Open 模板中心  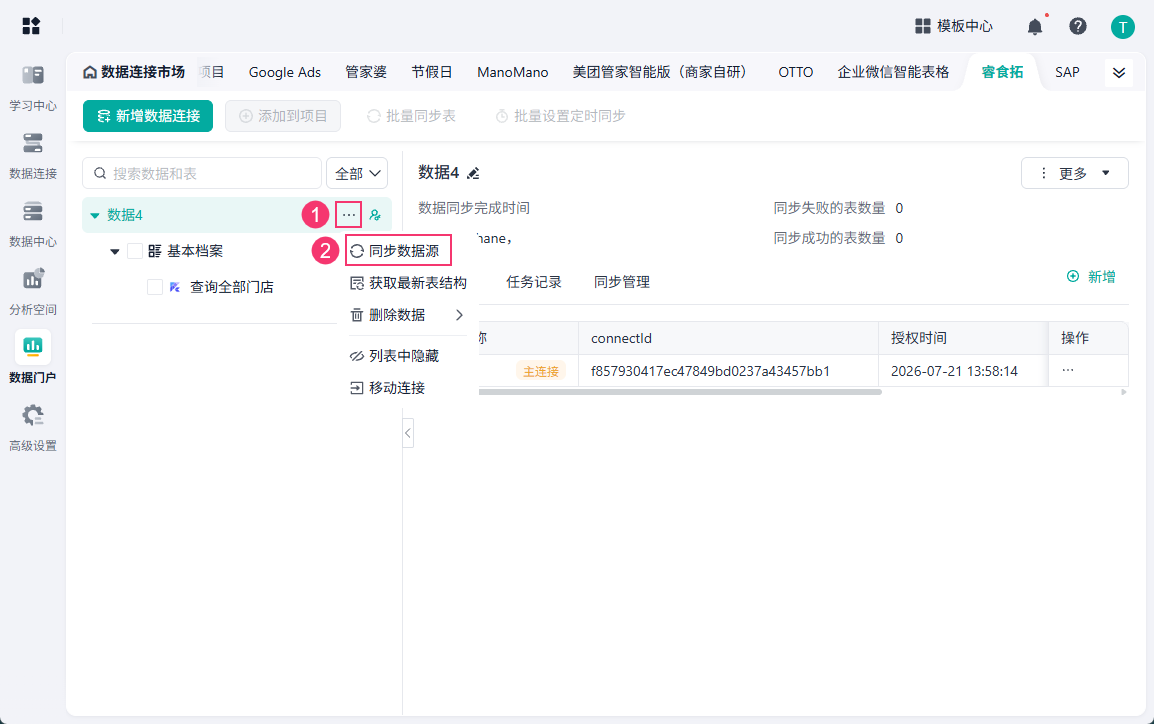coord(954,26)
